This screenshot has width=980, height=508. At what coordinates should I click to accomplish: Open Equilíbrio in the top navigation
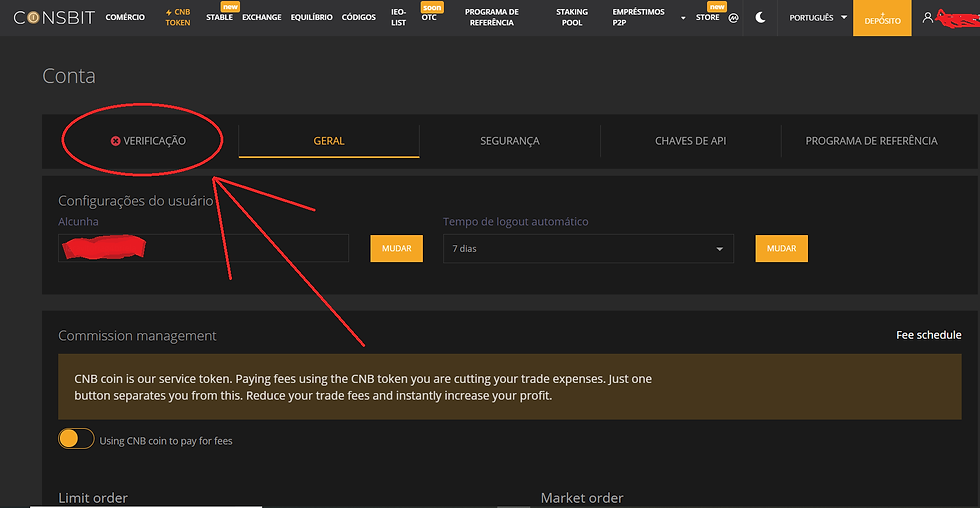[x=311, y=17]
